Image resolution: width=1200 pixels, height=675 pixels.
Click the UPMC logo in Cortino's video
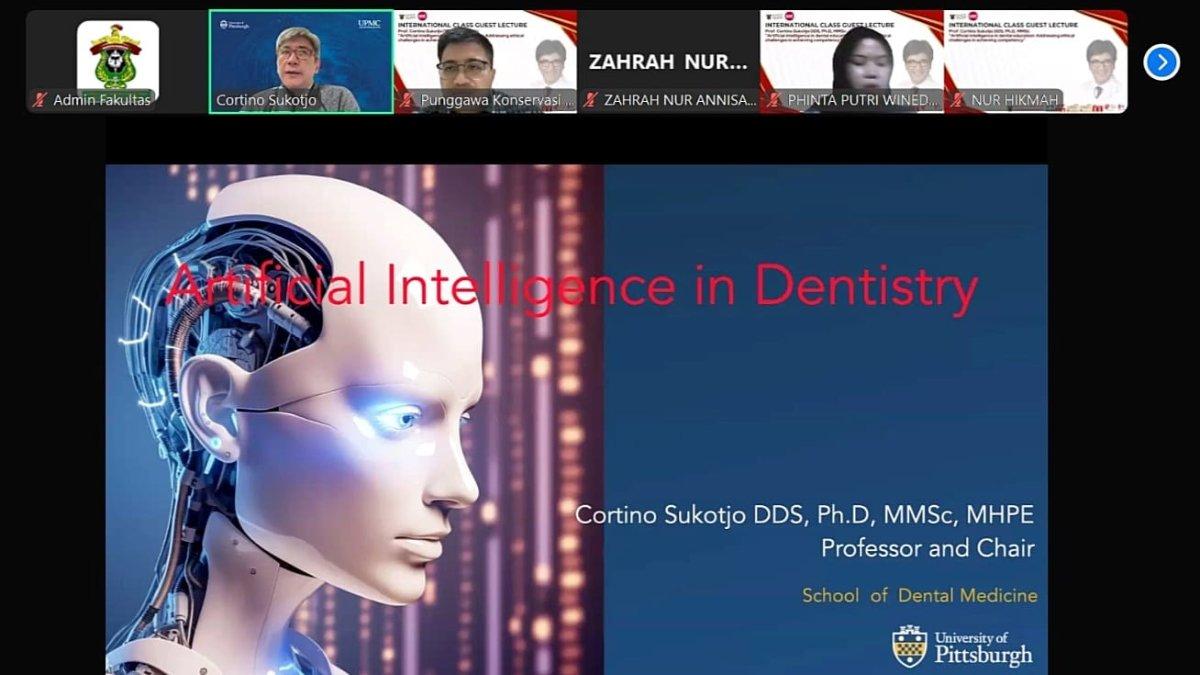click(369, 23)
